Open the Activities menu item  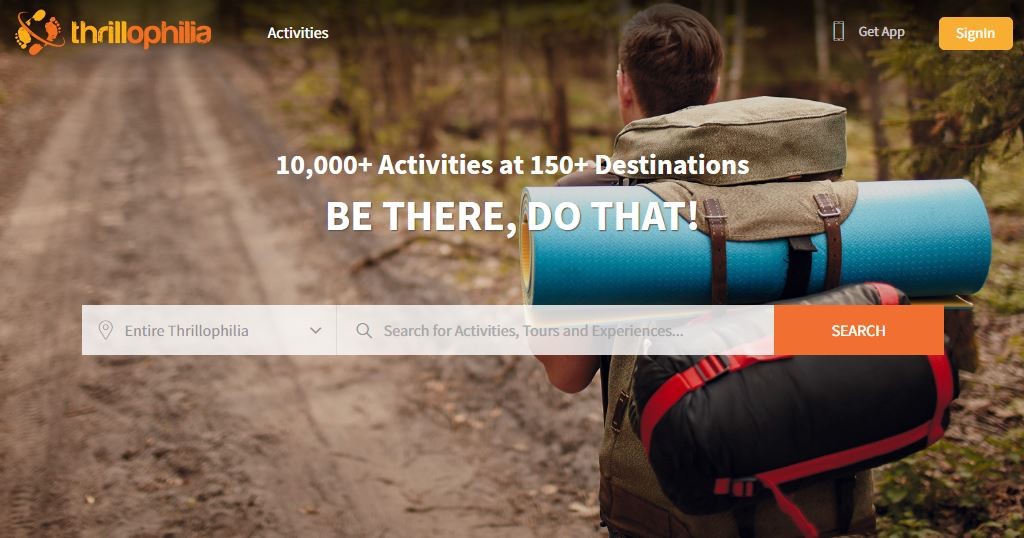coord(298,33)
